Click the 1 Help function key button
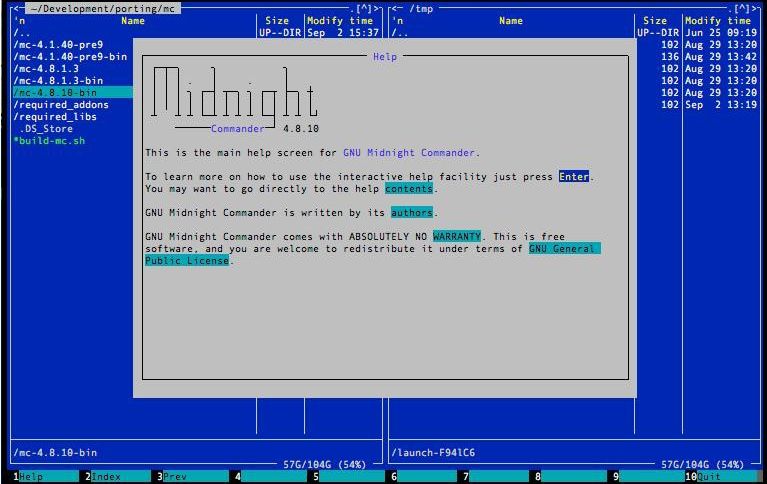This screenshot has width=767, height=484. 44,477
